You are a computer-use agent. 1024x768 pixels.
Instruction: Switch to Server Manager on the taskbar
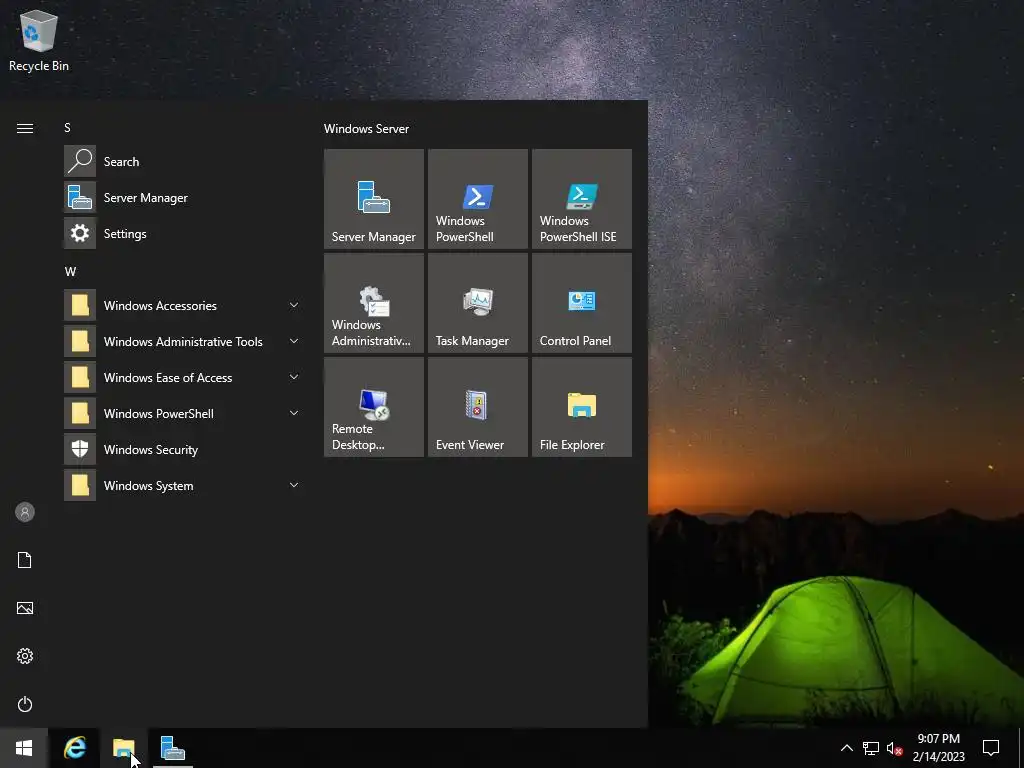tap(172, 748)
